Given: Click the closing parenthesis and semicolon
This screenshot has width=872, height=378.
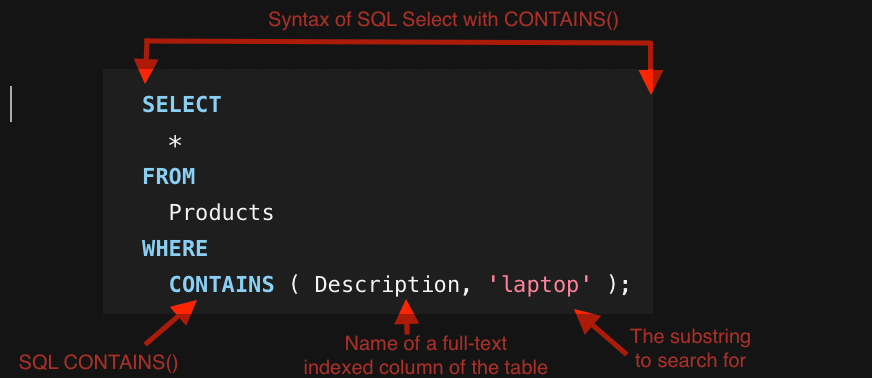Looking at the screenshot, I should pyautogui.click(x=618, y=286).
